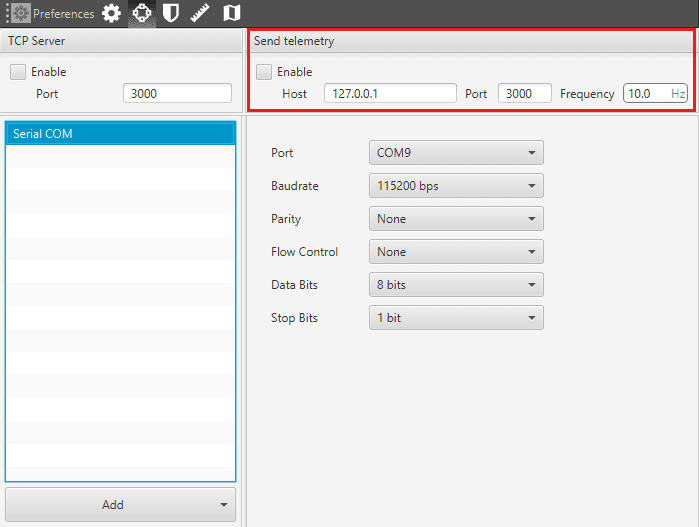Image resolution: width=699 pixels, height=527 pixels.
Task: Click the Flow Control label
Action: 304,252
